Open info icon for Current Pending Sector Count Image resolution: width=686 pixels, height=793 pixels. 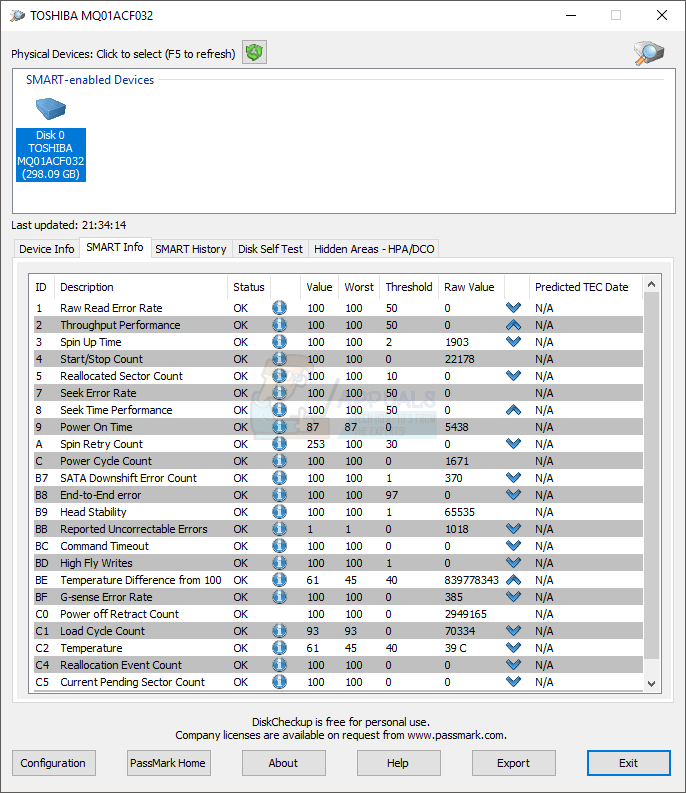coord(279,682)
